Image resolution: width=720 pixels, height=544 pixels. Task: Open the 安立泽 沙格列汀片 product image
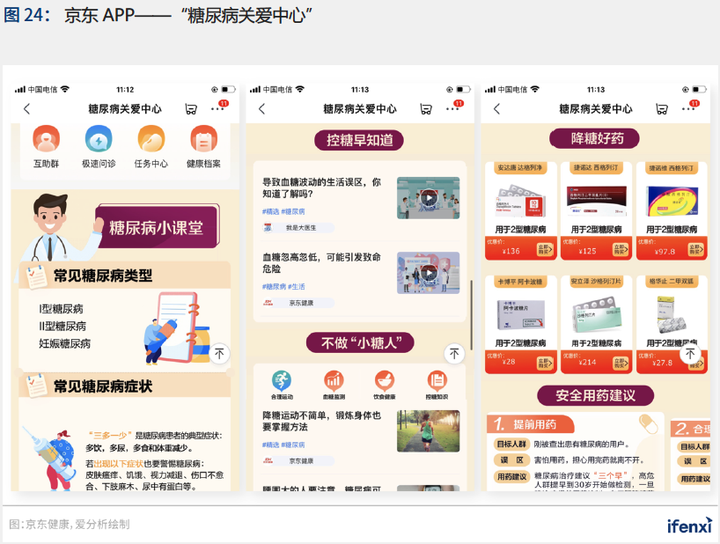596,314
